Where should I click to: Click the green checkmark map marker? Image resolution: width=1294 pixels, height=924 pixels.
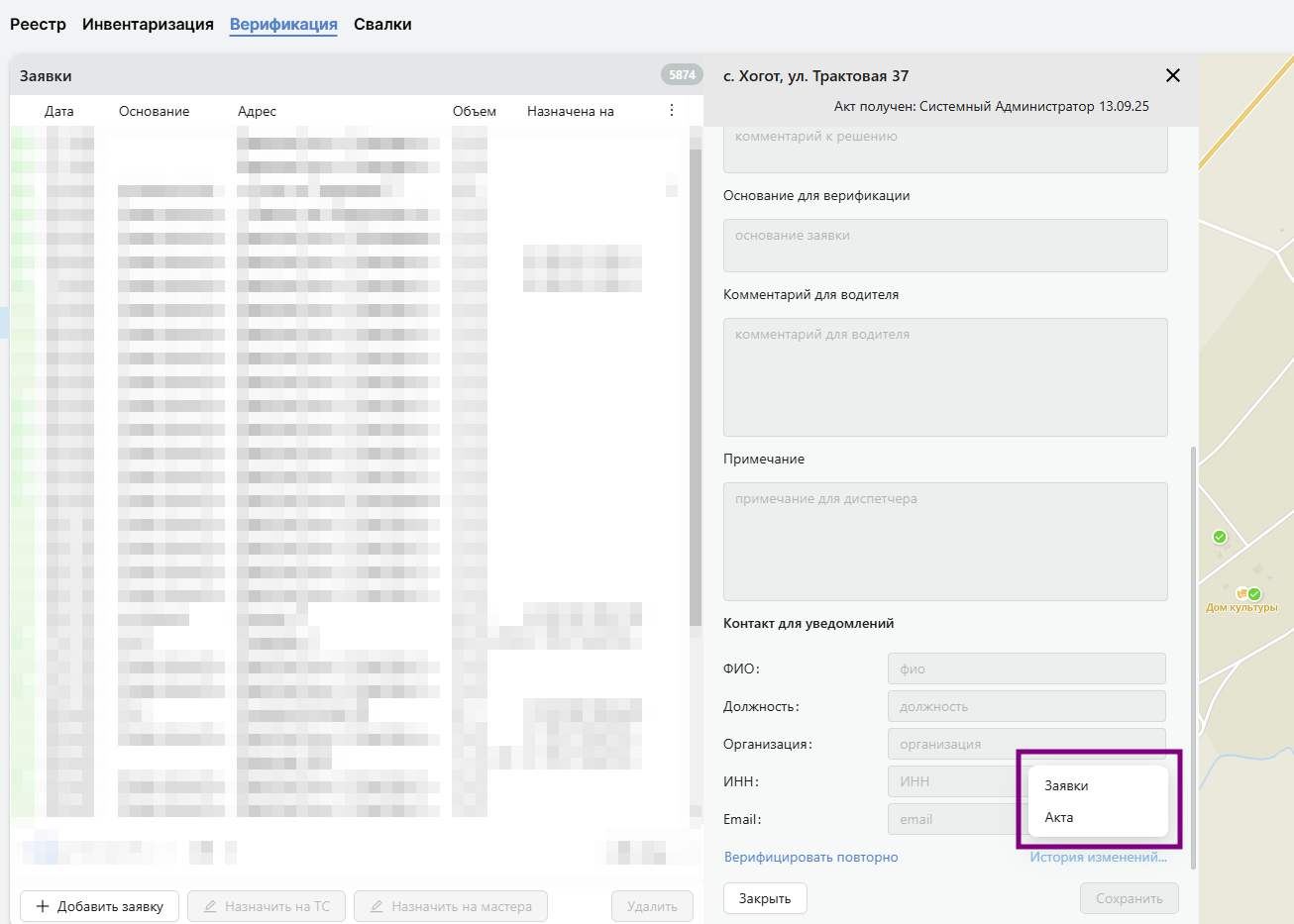click(1220, 537)
